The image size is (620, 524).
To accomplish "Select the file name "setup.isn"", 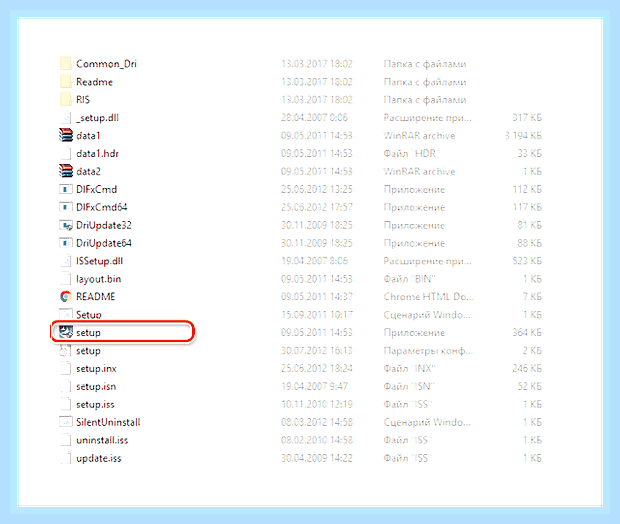I will 96,386.
